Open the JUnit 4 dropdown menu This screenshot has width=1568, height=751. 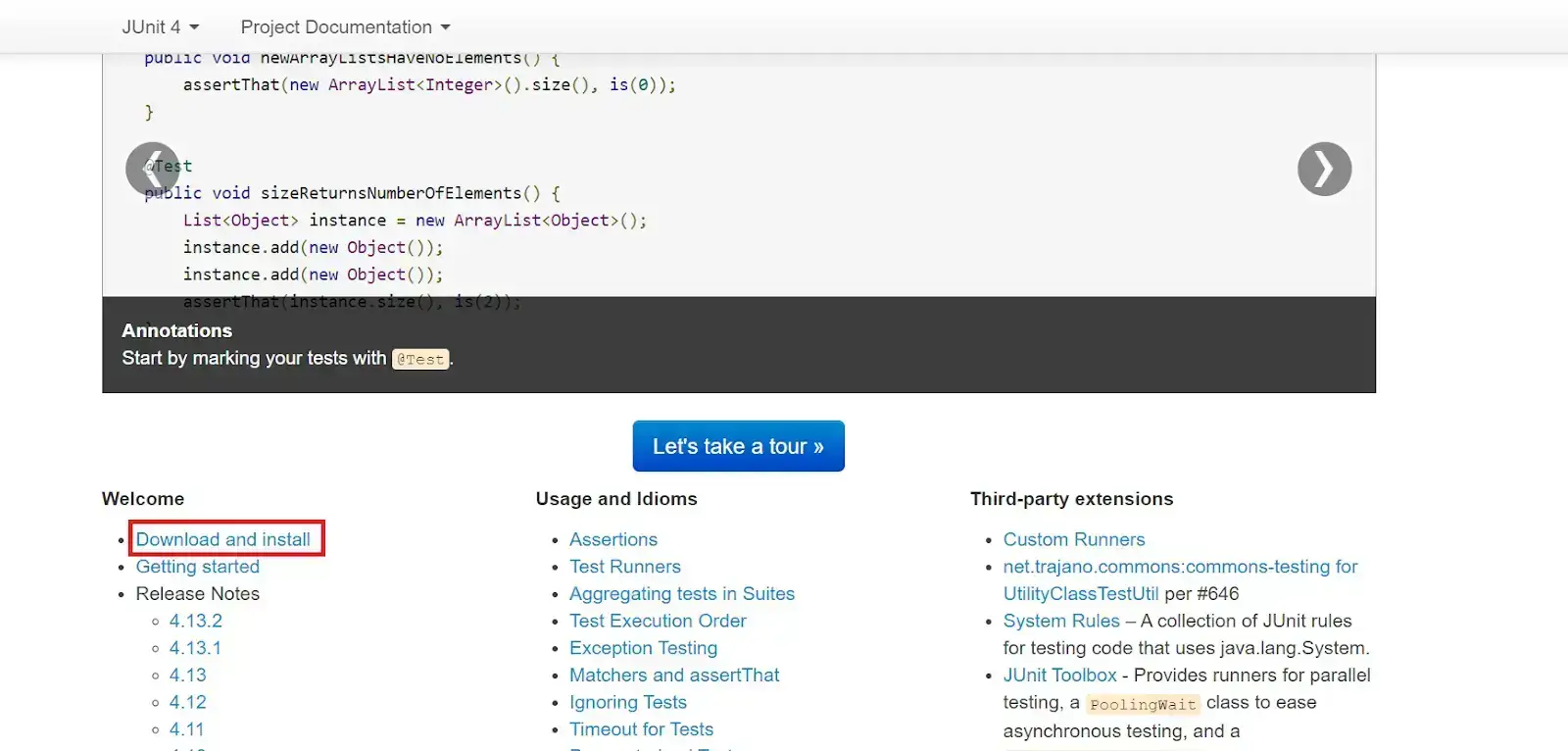point(161,27)
